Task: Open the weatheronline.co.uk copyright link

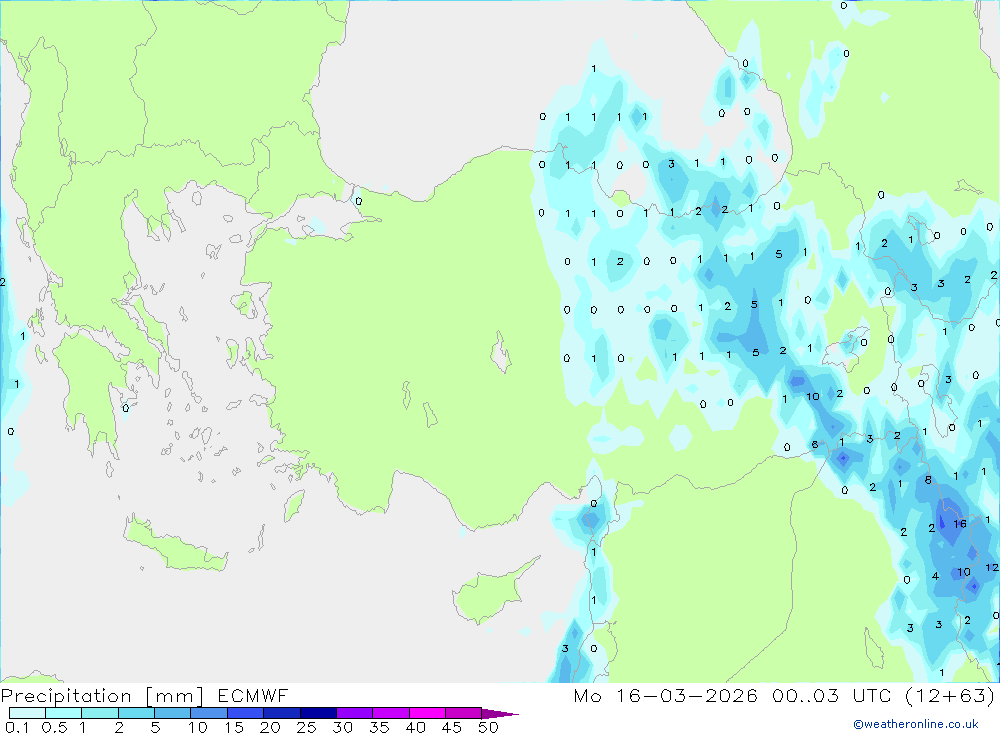Action: tap(916, 724)
